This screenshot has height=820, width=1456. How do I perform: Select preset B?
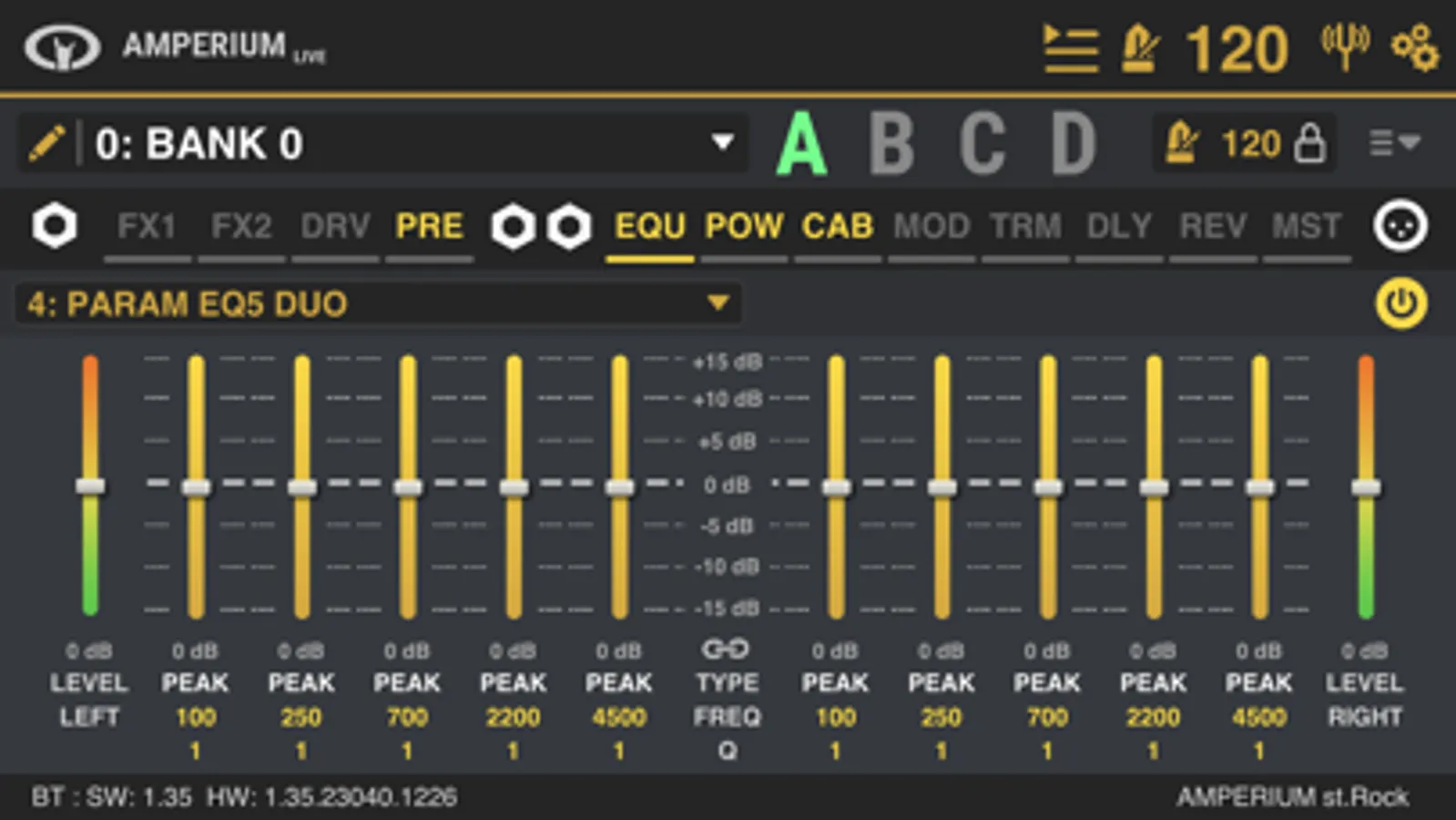coord(891,143)
